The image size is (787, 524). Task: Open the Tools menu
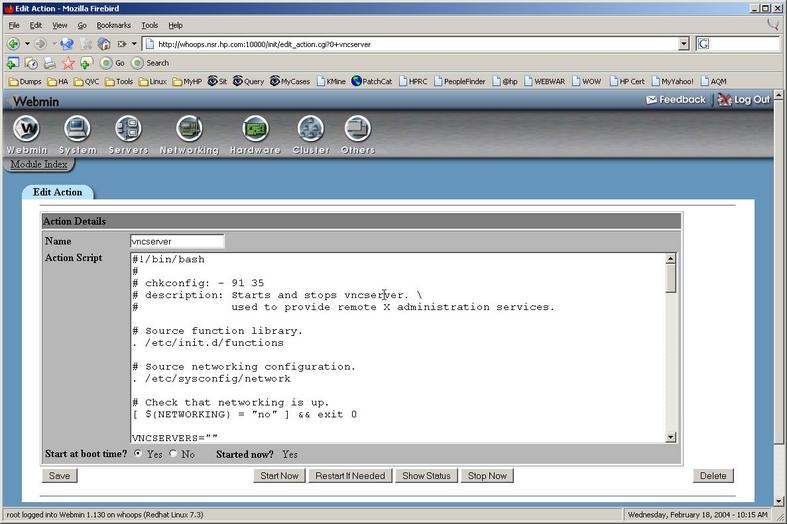pos(149,25)
